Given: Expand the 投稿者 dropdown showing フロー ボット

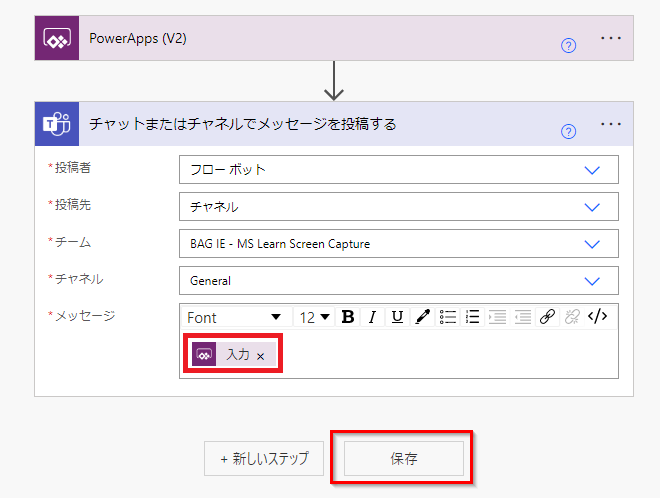Looking at the screenshot, I should pyautogui.click(x=592, y=170).
